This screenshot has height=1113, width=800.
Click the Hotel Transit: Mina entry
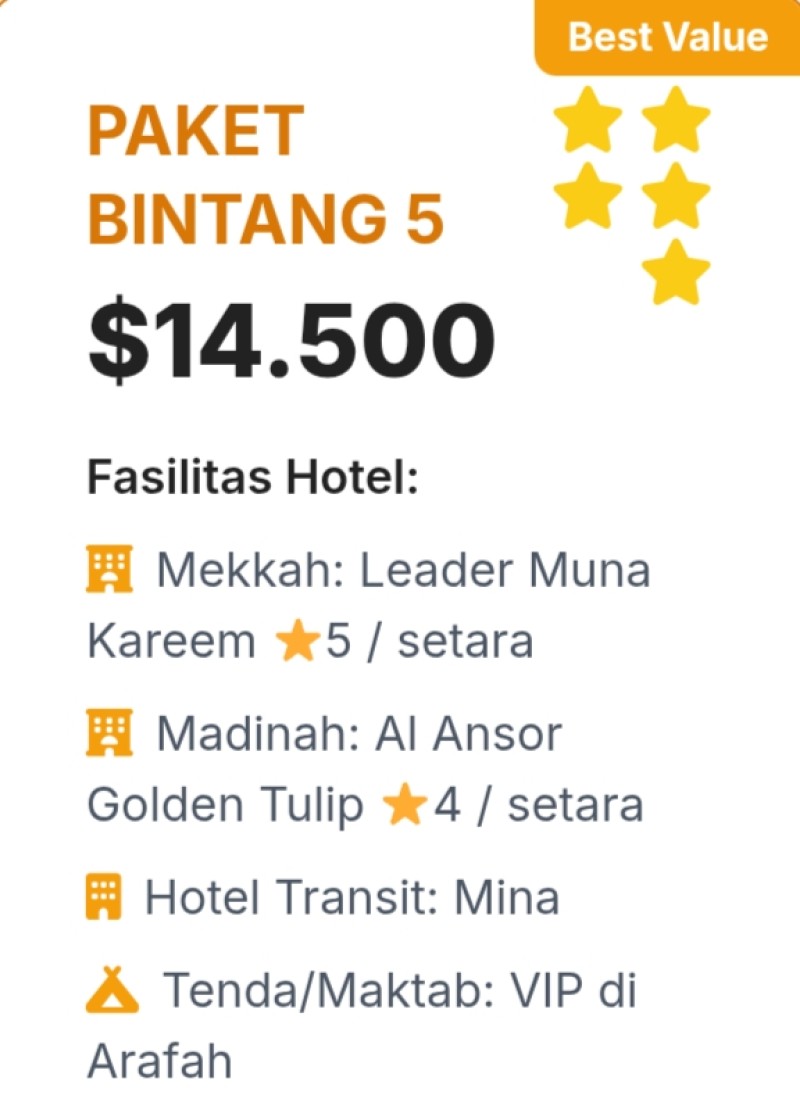pyautogui.click(x=351, y=898)
